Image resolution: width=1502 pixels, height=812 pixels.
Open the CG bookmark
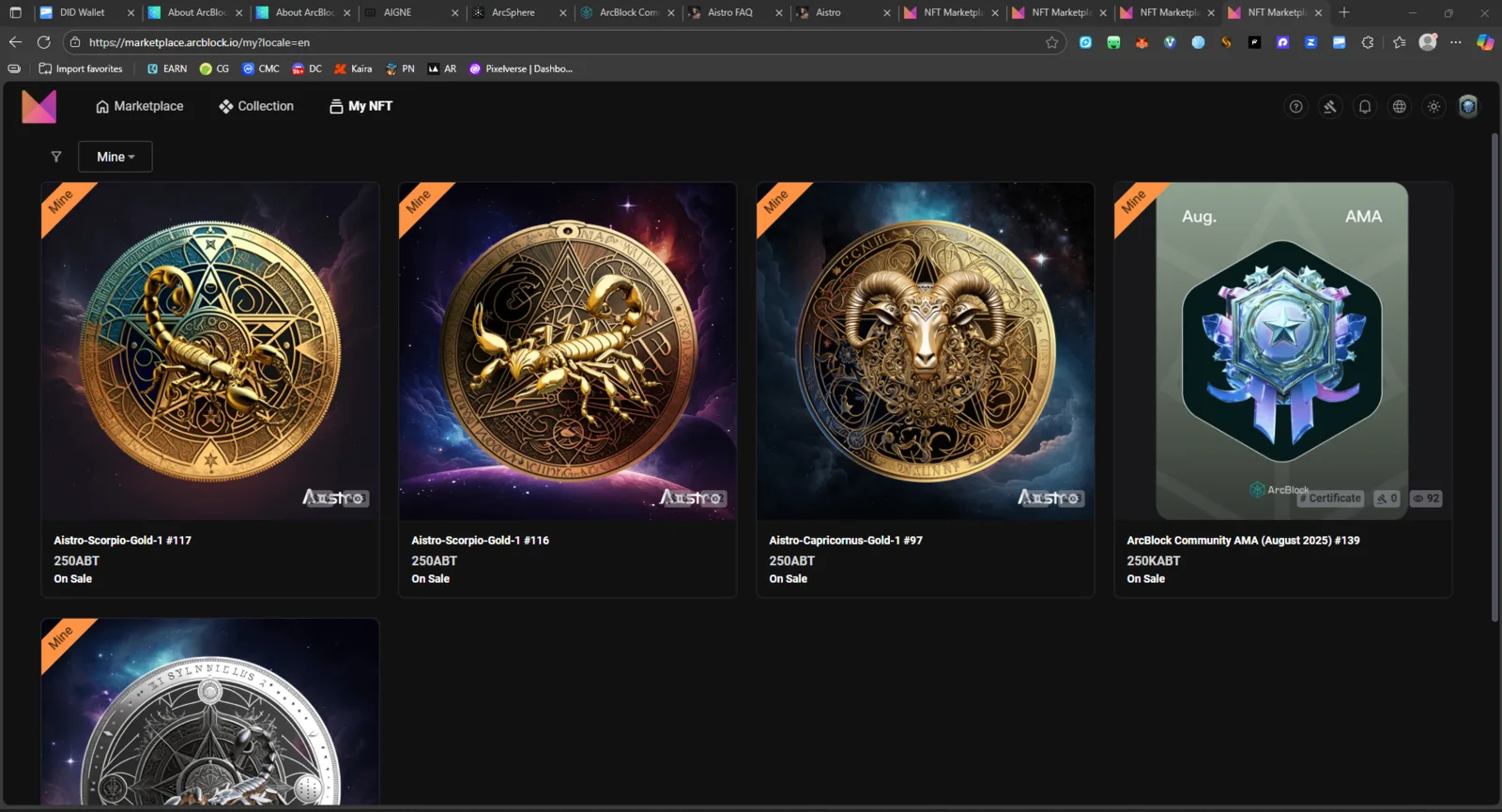[x=214, y=69]
